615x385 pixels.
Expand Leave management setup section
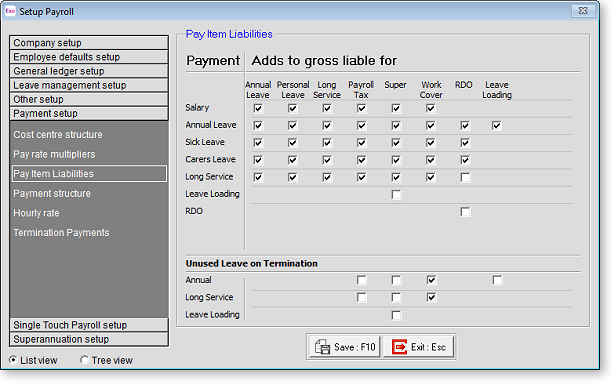point(89,85)
